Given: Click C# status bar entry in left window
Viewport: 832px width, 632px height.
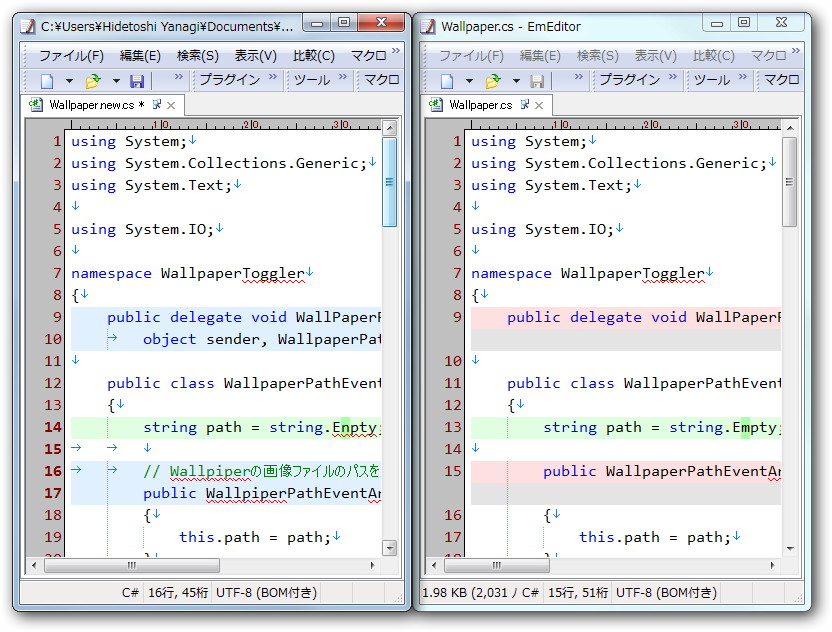Looking at the screenshot, I should click(130, 593).
